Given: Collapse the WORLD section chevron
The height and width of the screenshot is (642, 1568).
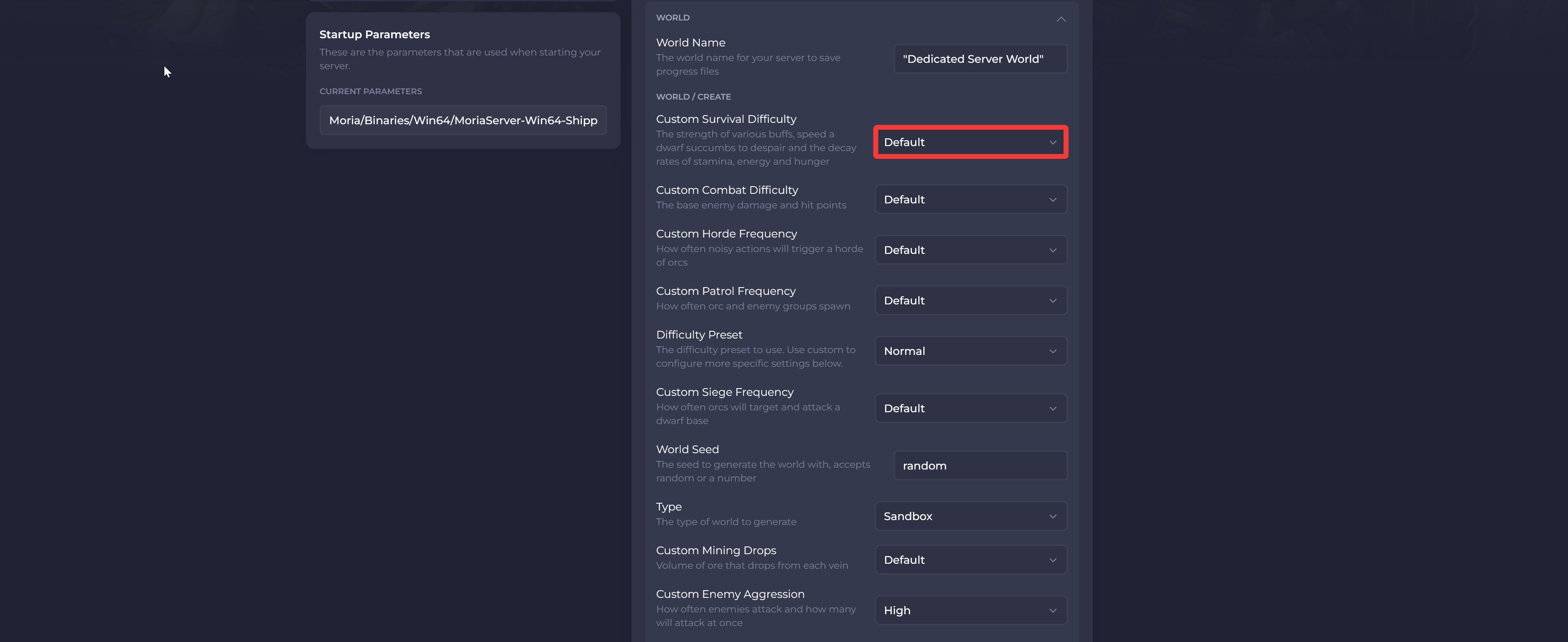Looking at the screenshot, I should point(1060,19).
